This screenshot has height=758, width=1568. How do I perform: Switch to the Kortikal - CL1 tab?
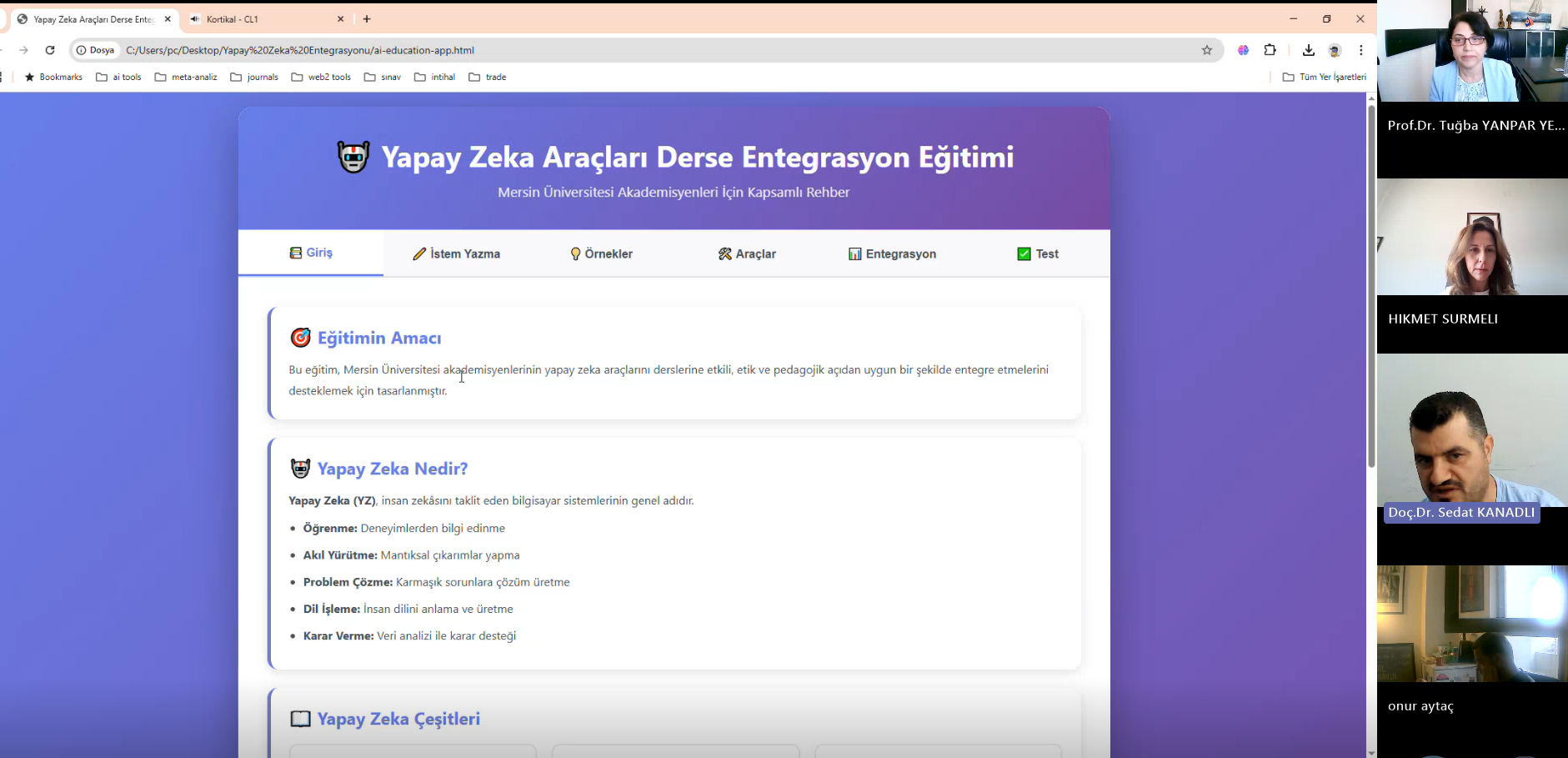point(258,18)
